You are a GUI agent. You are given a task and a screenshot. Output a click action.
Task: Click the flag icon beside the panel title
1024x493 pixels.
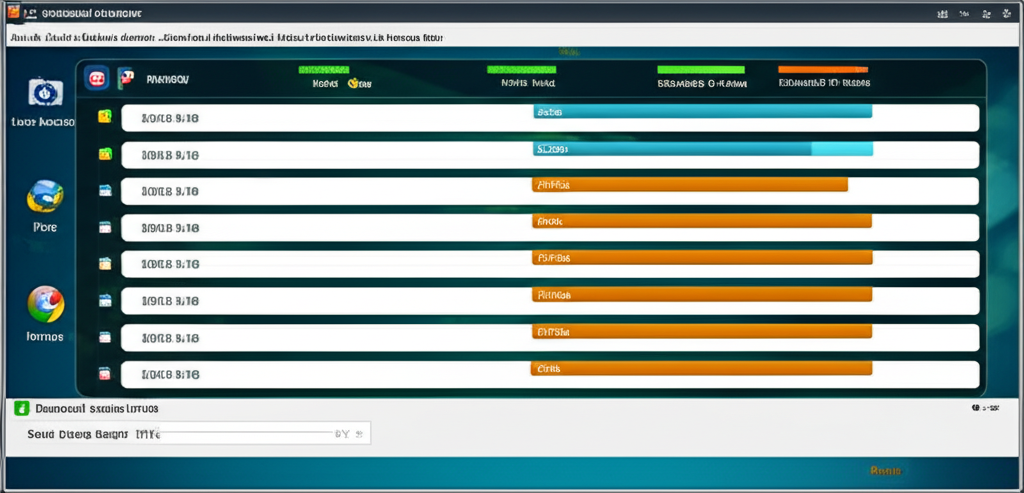(125, 78)
